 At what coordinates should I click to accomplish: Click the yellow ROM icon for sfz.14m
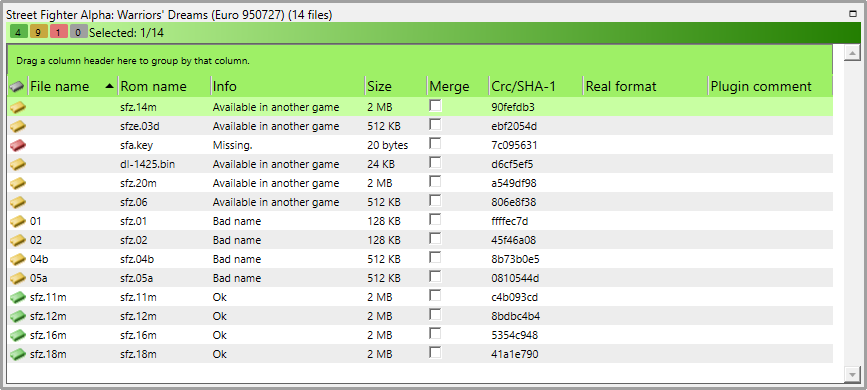pos(18,106)
